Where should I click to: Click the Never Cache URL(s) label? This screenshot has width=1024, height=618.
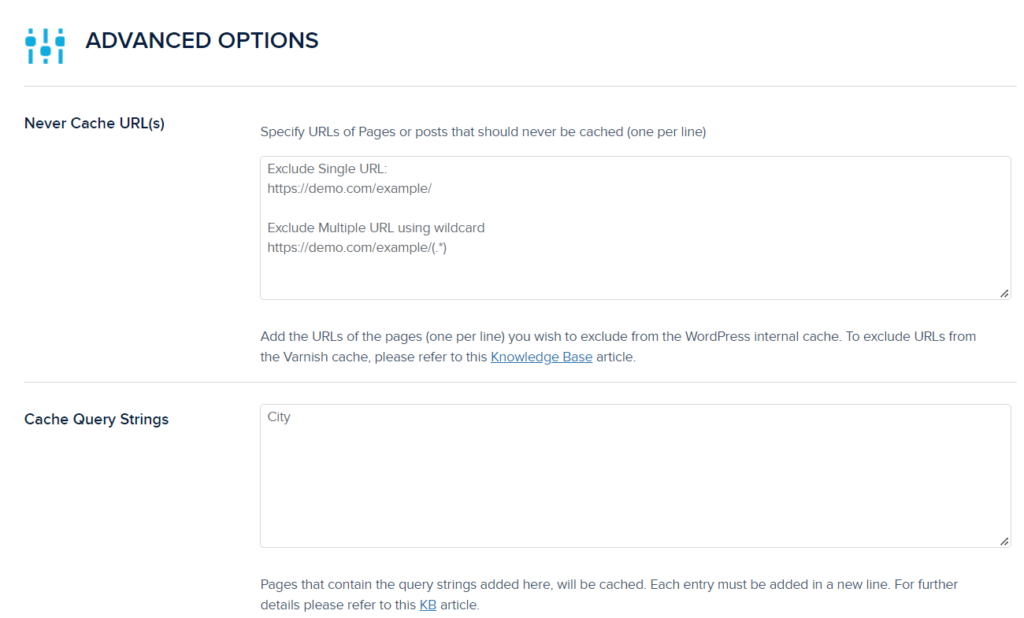tap(94, 124)
